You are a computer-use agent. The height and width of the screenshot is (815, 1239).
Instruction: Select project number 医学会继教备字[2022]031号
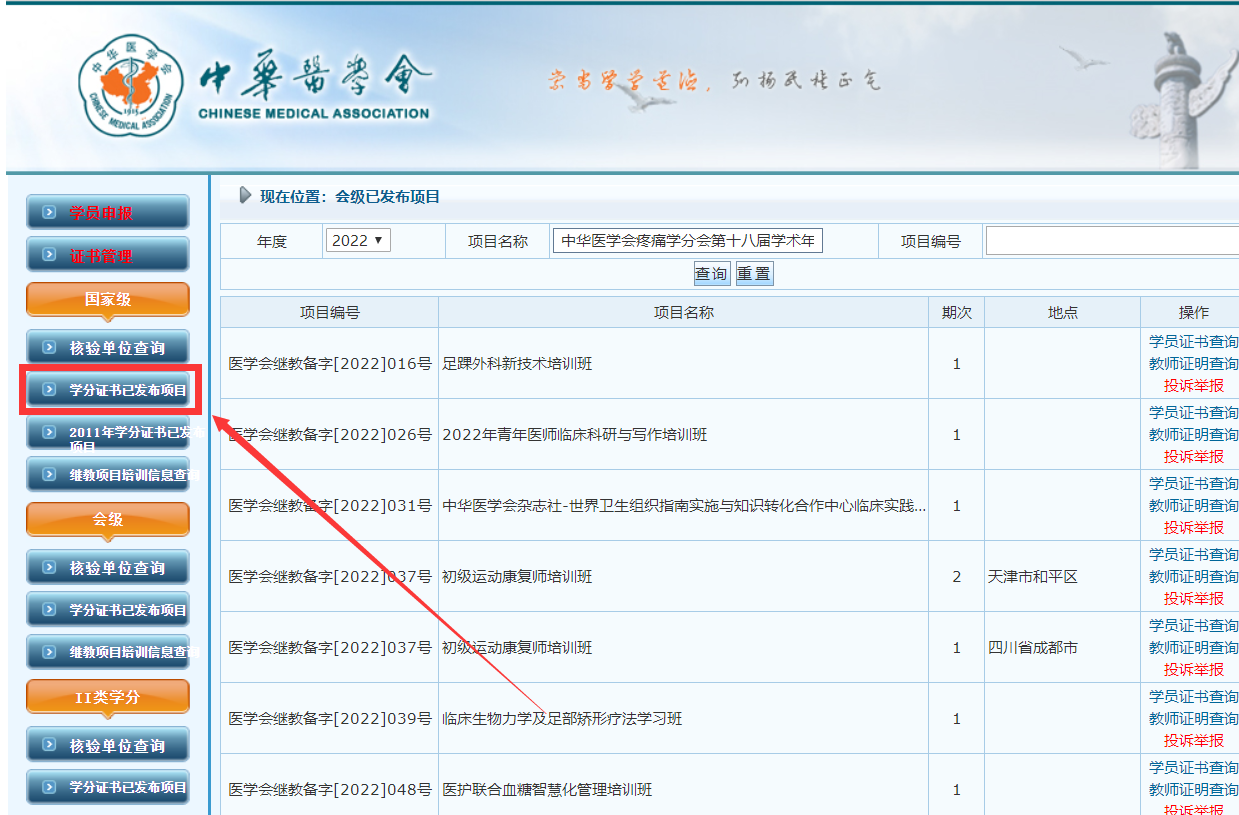click(330, 506)
